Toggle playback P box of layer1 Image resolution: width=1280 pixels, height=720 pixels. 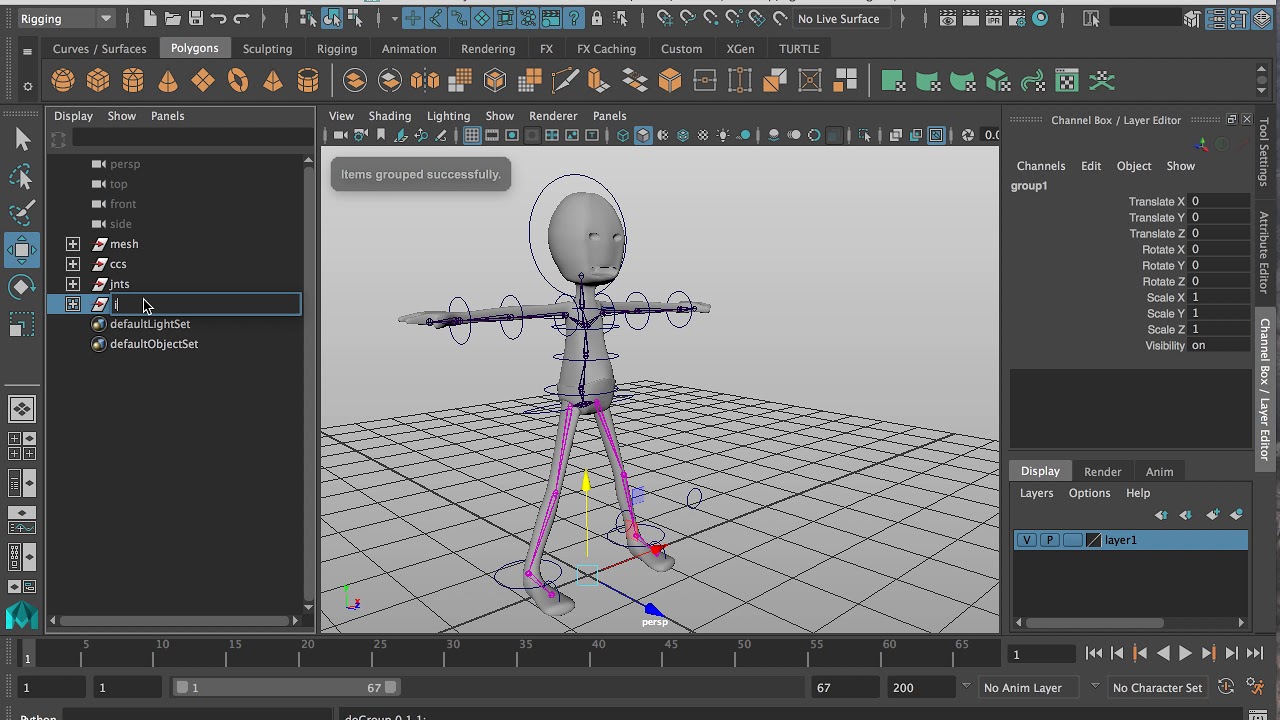coord(1049,540)
